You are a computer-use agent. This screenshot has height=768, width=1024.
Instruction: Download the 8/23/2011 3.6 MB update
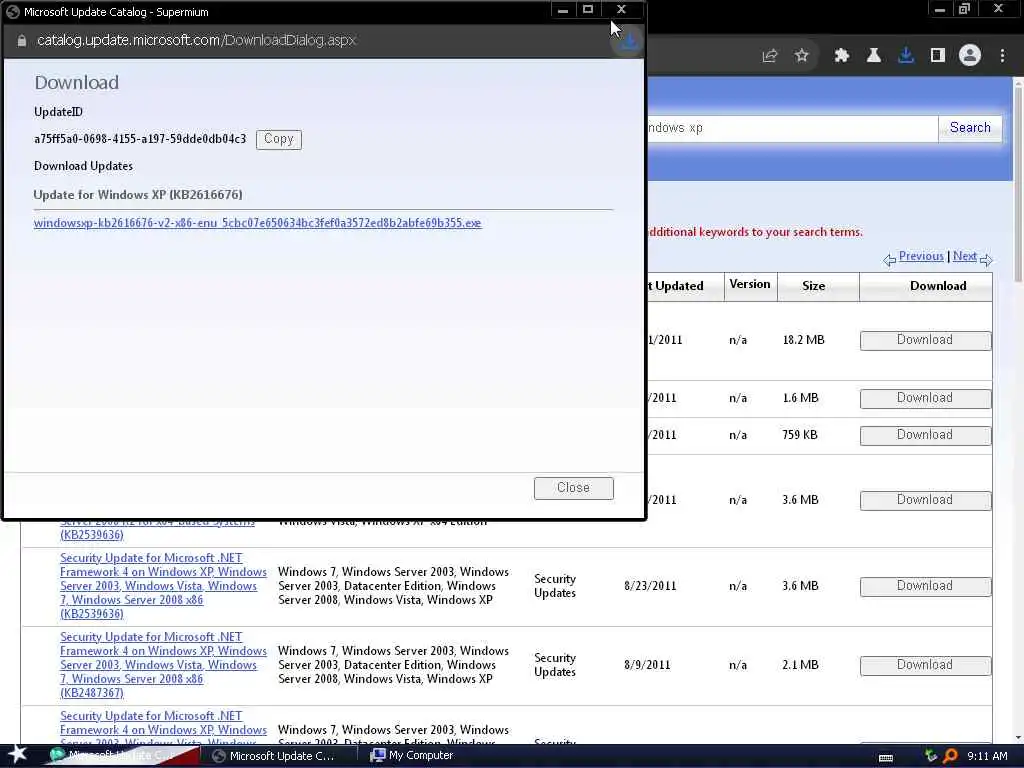point(925,586)
